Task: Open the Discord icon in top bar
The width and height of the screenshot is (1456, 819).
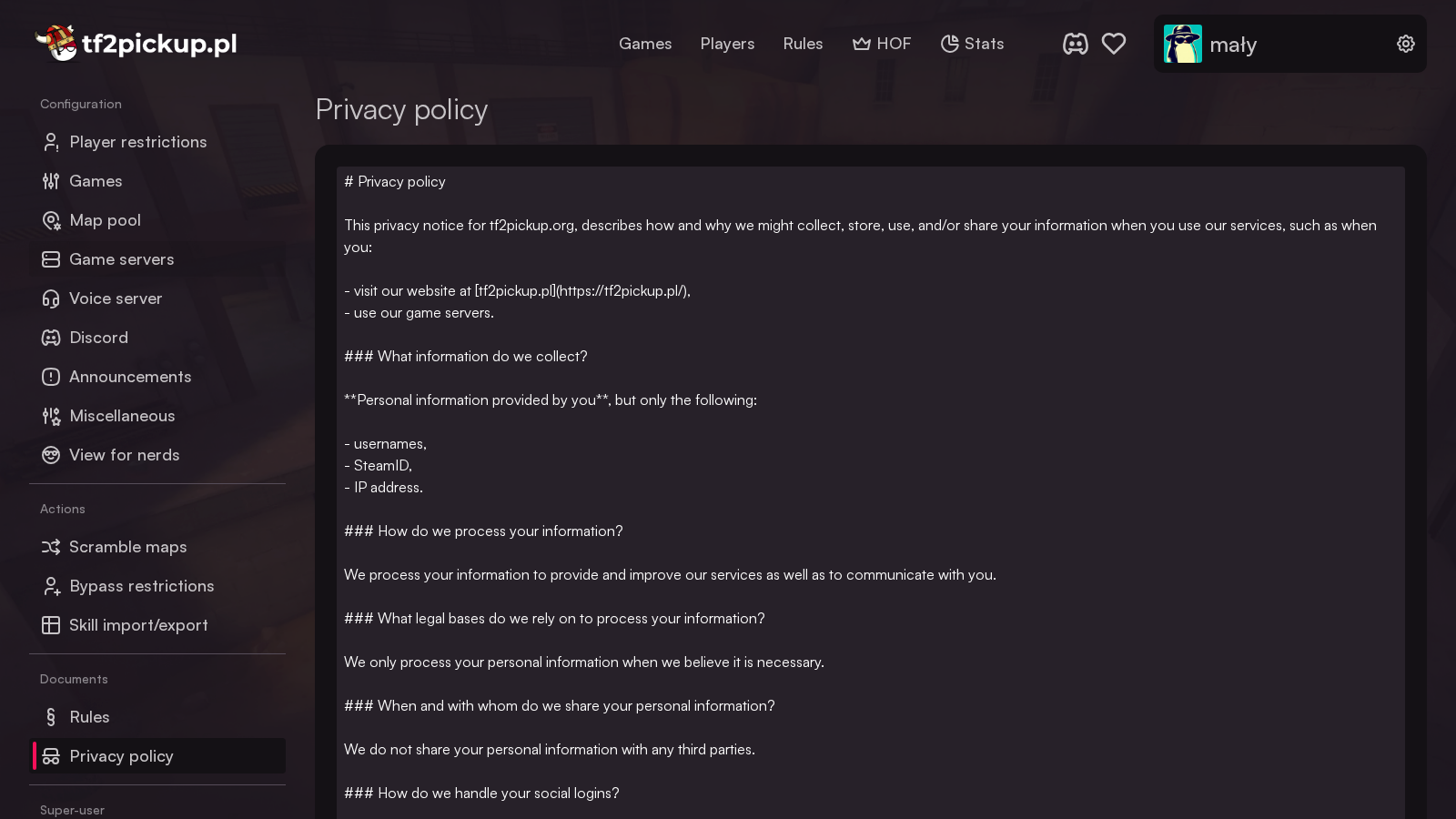Action: 1076,43
